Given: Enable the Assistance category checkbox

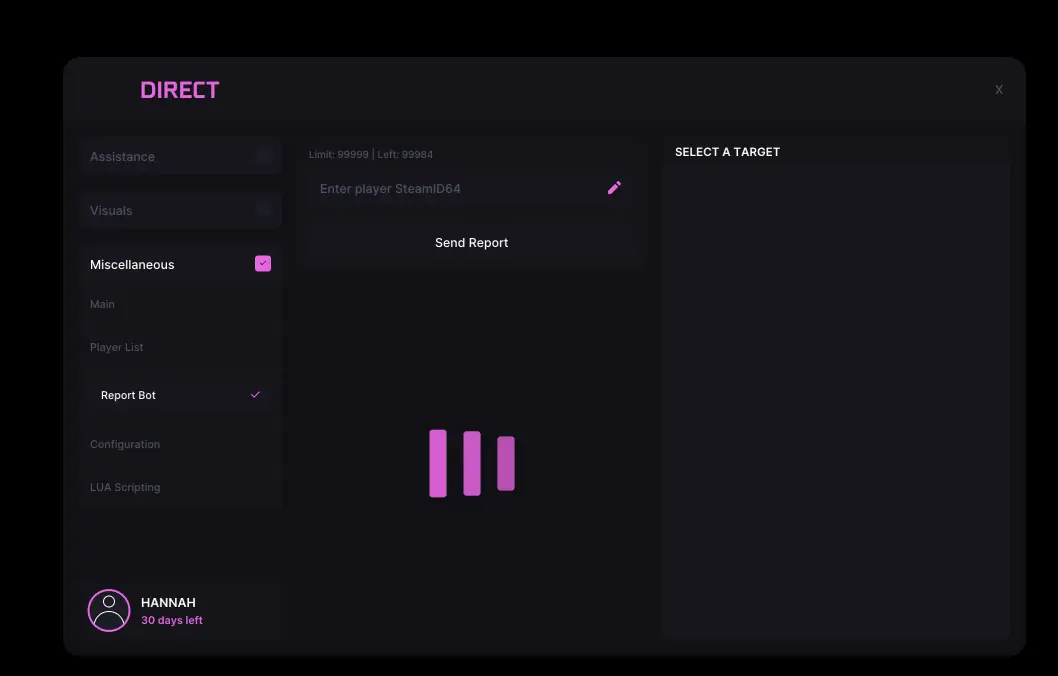Looking at the screenshot, I should [262, 155].
